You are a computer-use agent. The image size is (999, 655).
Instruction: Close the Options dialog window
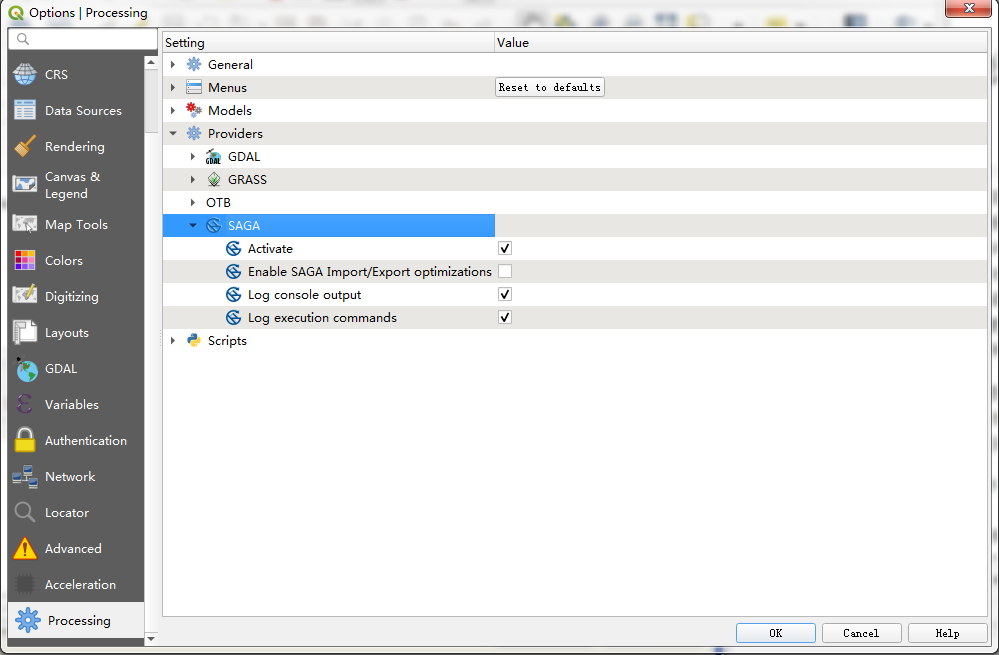(968, 8)
